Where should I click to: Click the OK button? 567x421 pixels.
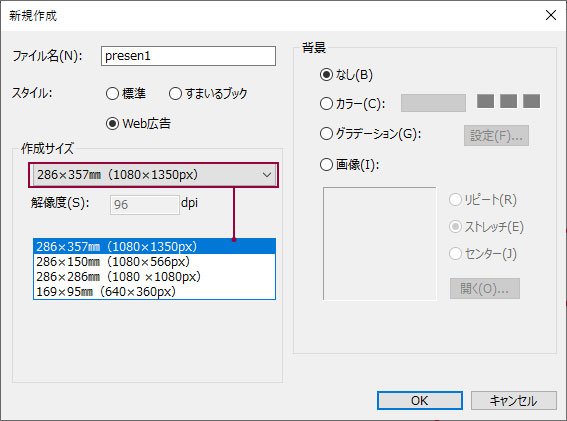(x=420, y=400)
